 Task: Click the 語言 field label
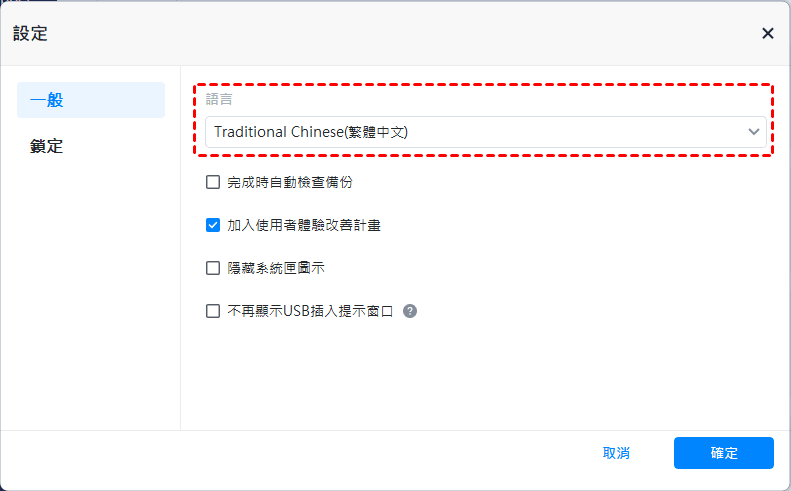point(220,101)
